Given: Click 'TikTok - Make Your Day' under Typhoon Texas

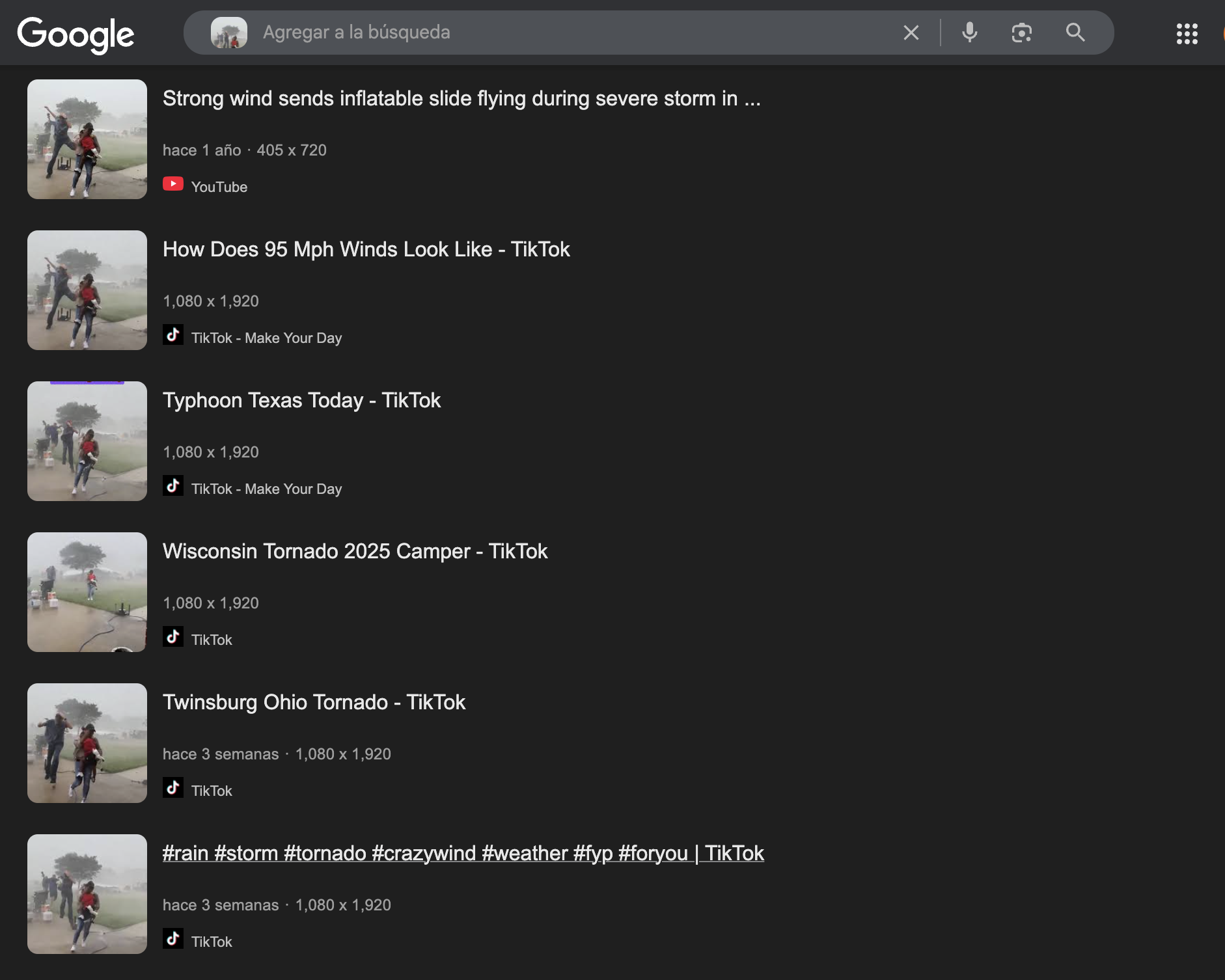Looking at the screenshot, I should coord(266,489).
